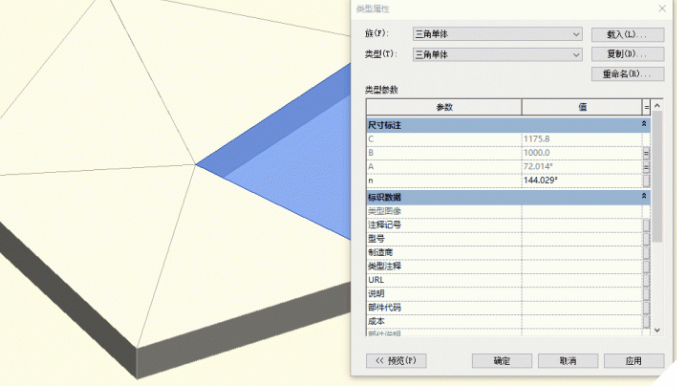Click the associate button in URL row
The height and width of the screenshot is (389, 677).
(646, 280)
